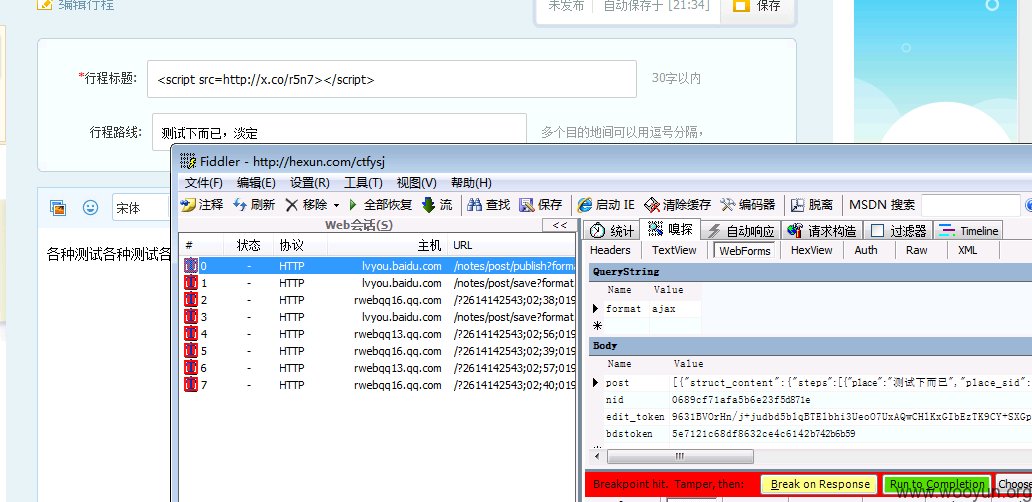This screenshot has height=502, width=1032.
Task: Click the new-row asterisk in QueryString grid
Action: click(x=598, y=326)
